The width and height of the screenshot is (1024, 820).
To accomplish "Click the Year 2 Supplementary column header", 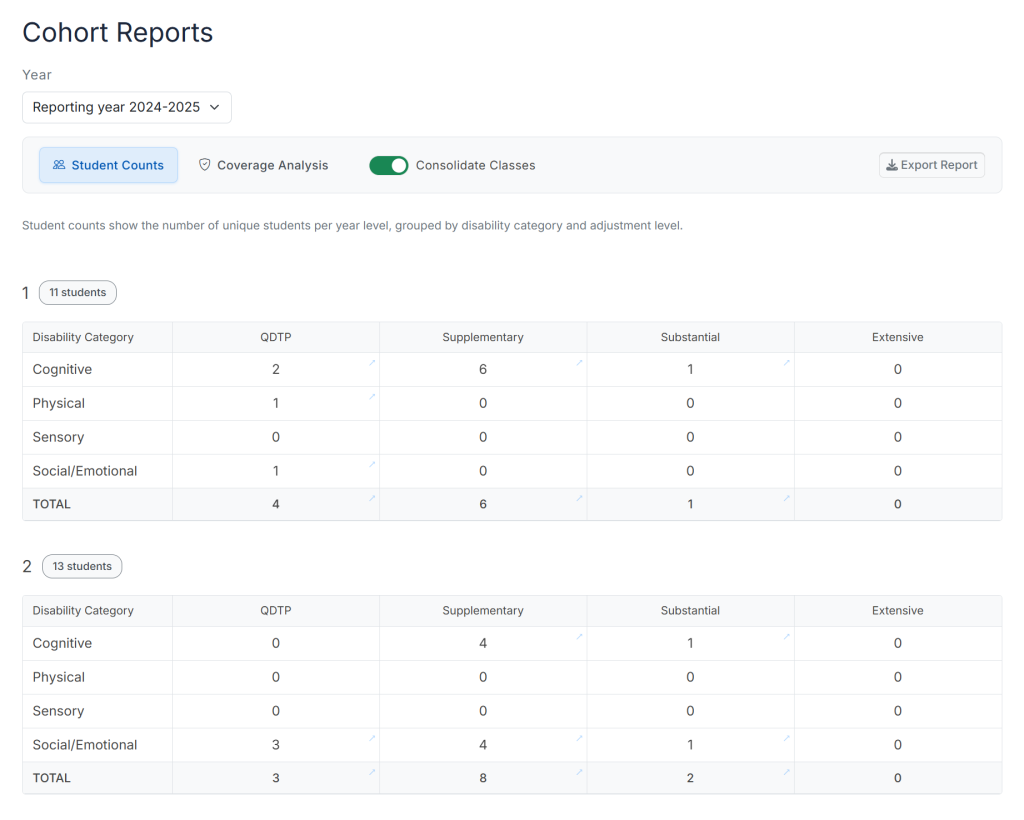I will click(x=483, y=611).
